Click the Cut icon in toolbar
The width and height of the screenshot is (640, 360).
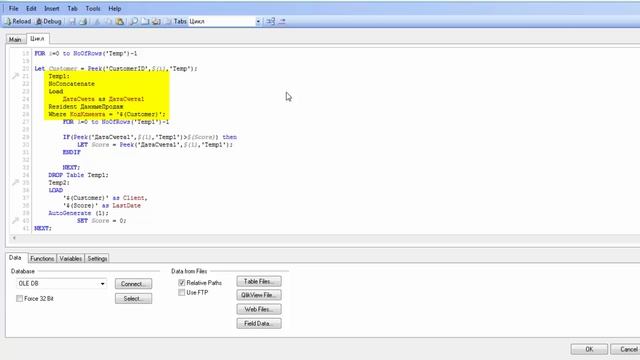pos(97,21)
